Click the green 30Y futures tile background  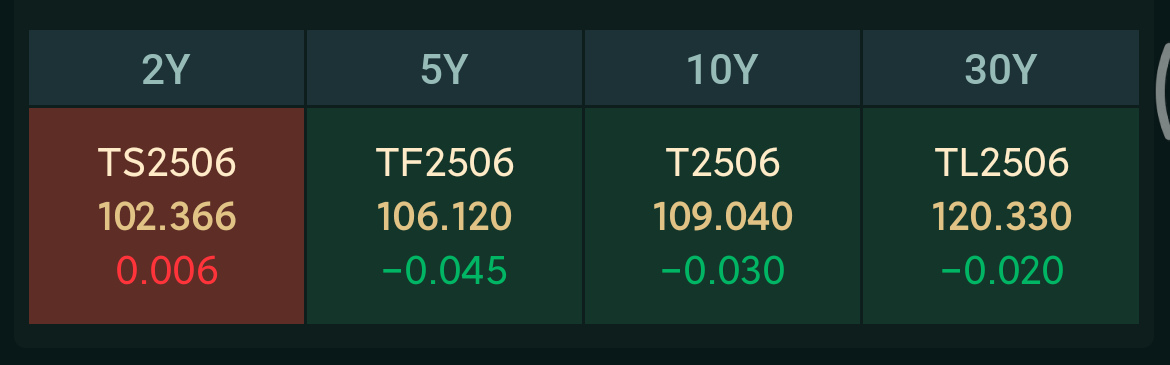click(x=1001, y=216)
